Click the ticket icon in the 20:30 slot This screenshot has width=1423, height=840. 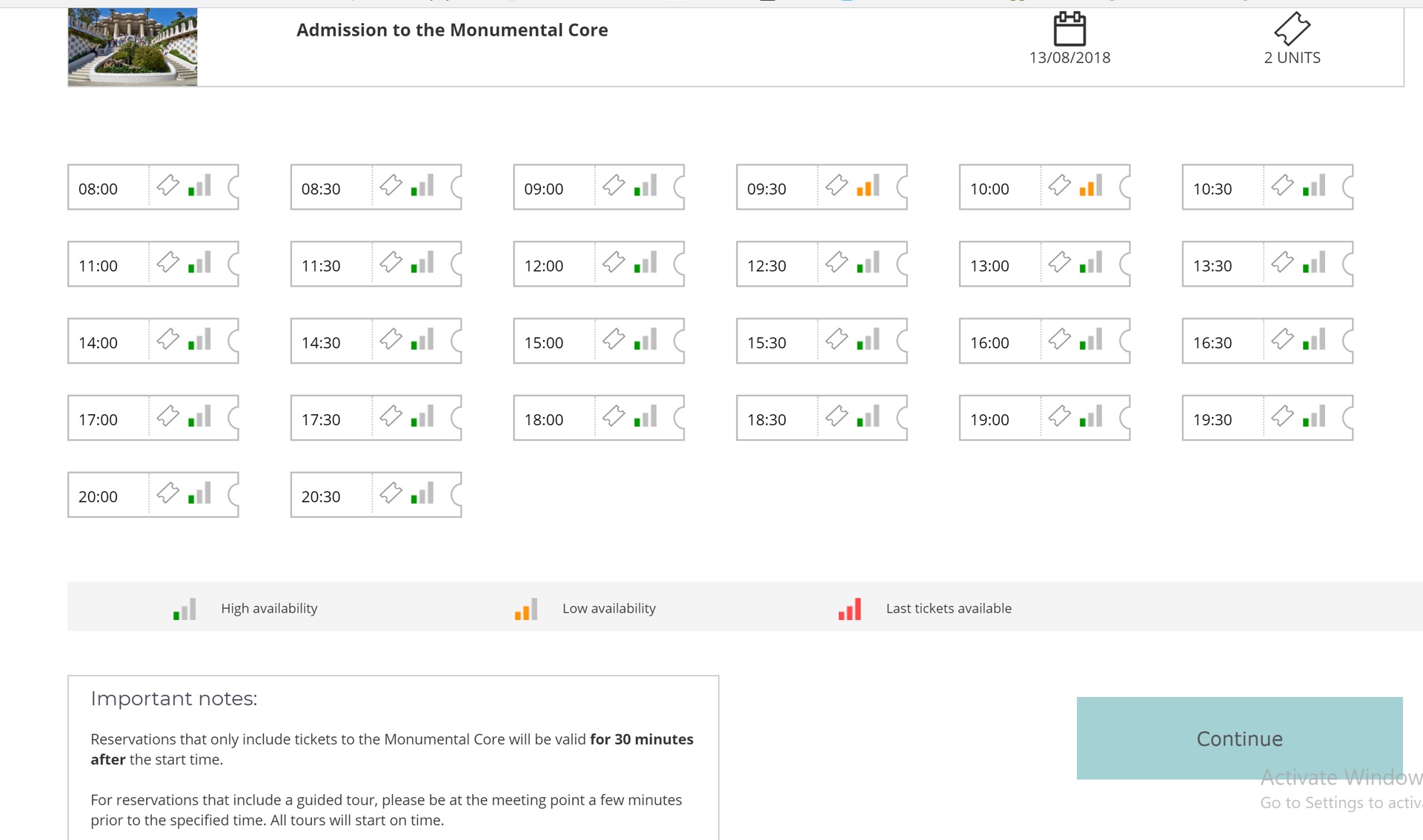(391, 493)
